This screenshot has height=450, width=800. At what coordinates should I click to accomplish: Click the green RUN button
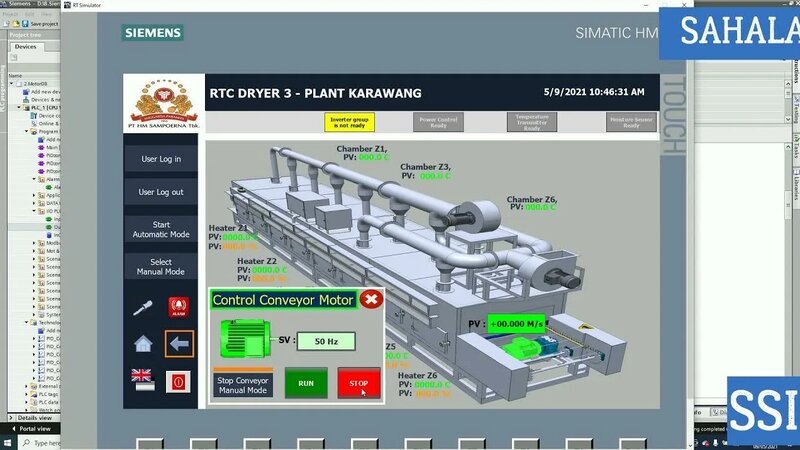point(306,383)
